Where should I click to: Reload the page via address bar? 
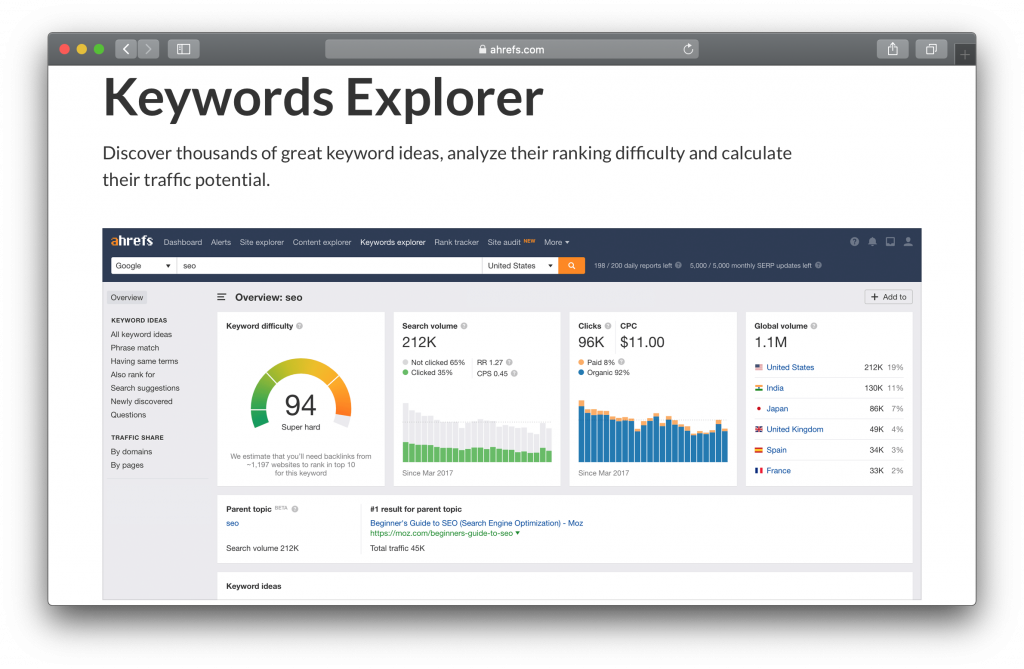pyautogui.click(x=688, y=49)
